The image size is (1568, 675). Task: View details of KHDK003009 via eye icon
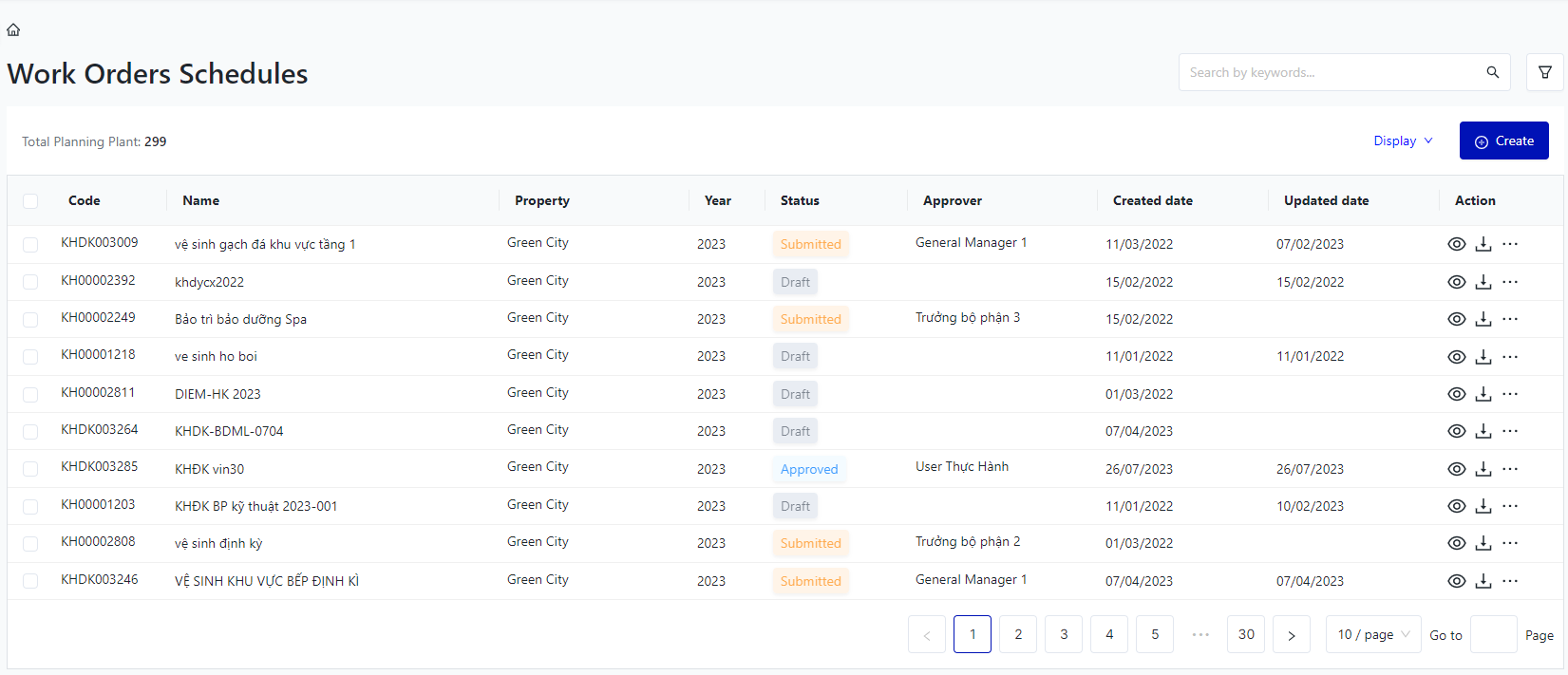(1456, 244)
